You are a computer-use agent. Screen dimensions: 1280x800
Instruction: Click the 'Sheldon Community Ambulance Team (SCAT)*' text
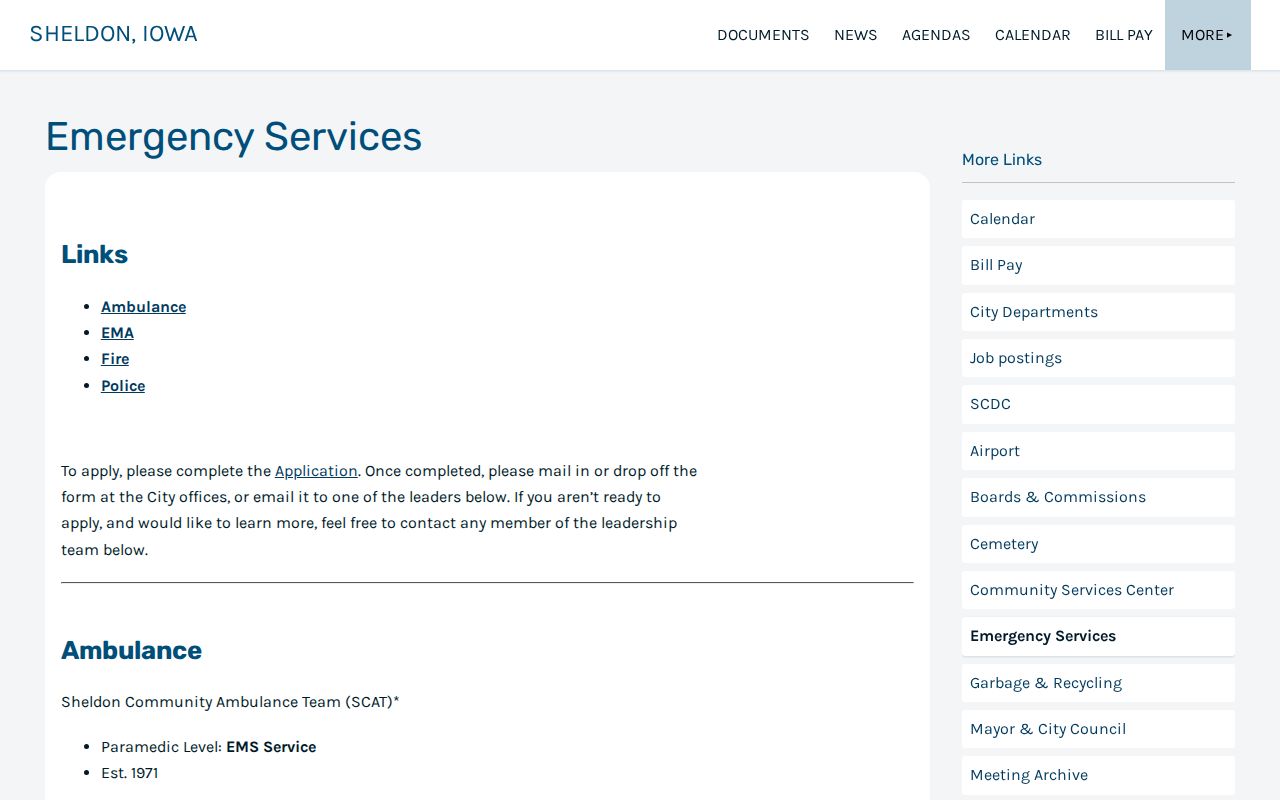[x=230, y=702]
